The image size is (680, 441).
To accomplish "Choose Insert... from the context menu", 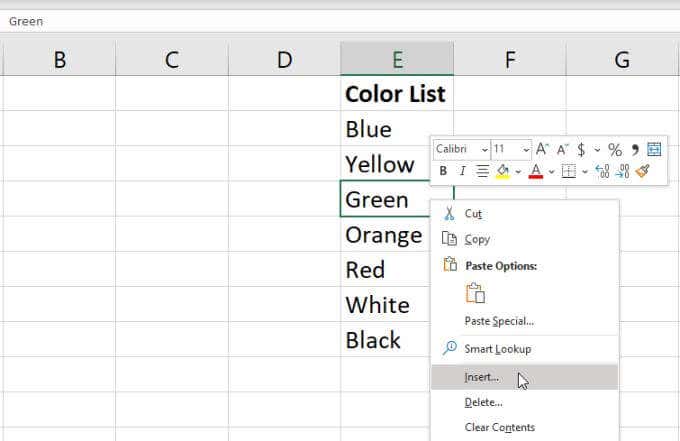I will coord(481,377).
